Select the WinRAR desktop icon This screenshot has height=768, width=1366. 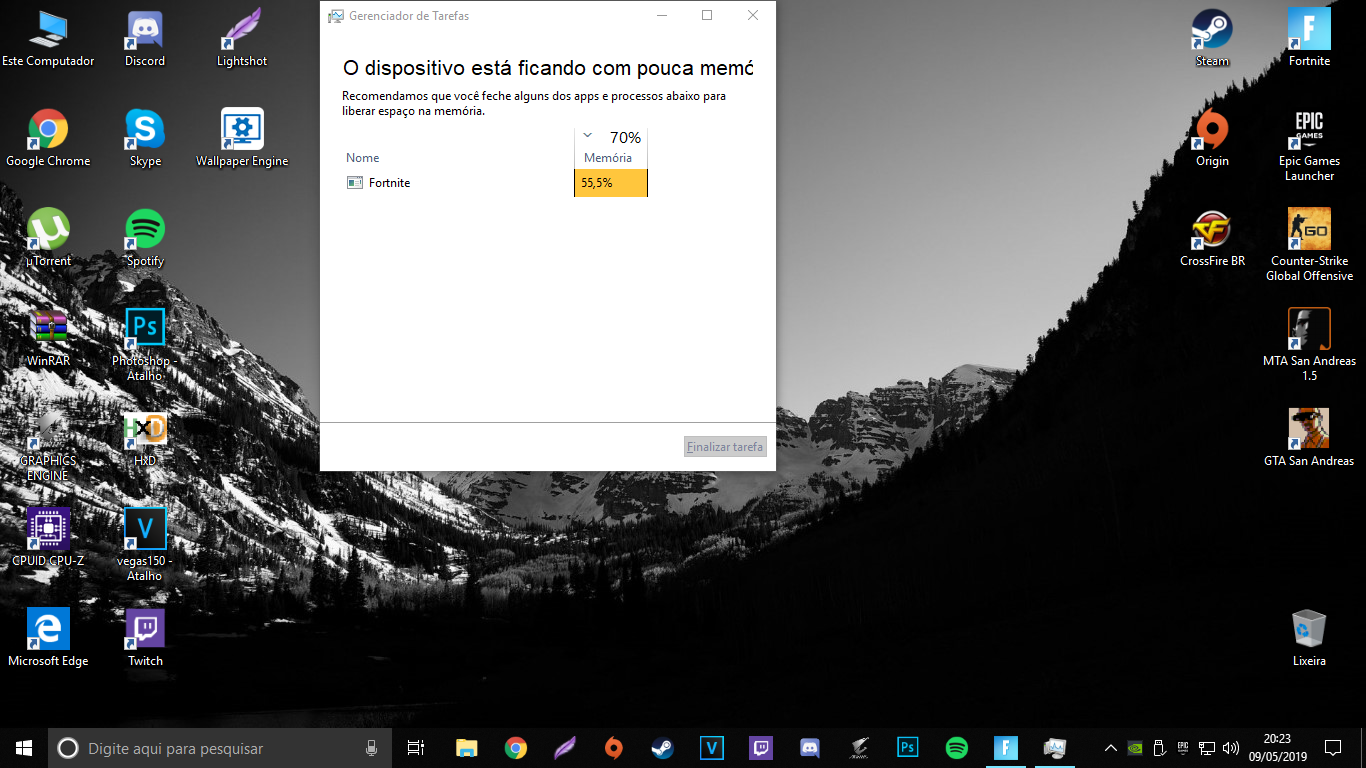48,338
